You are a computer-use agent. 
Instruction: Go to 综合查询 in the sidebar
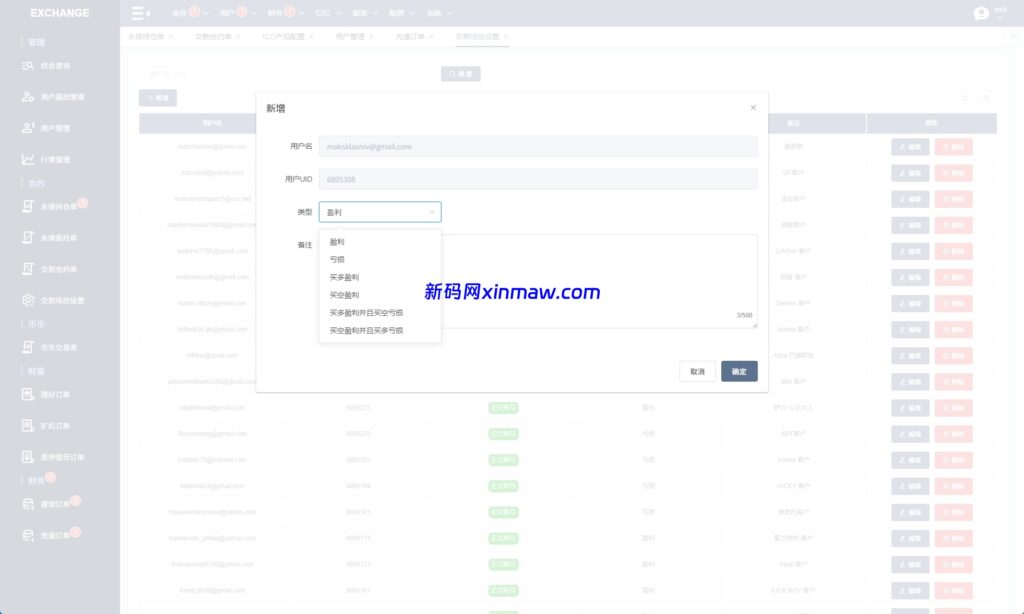point(55,66)
